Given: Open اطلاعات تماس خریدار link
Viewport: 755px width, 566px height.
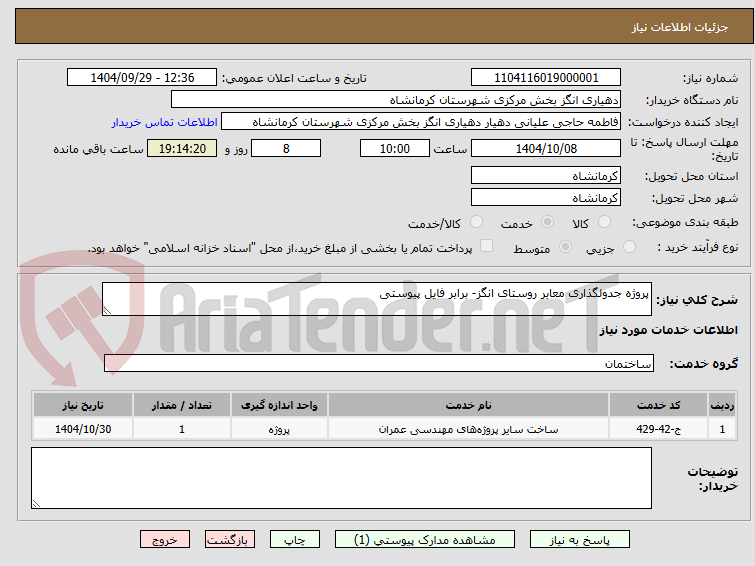Looking at the screenshot, I should click(x=165, y=122).
